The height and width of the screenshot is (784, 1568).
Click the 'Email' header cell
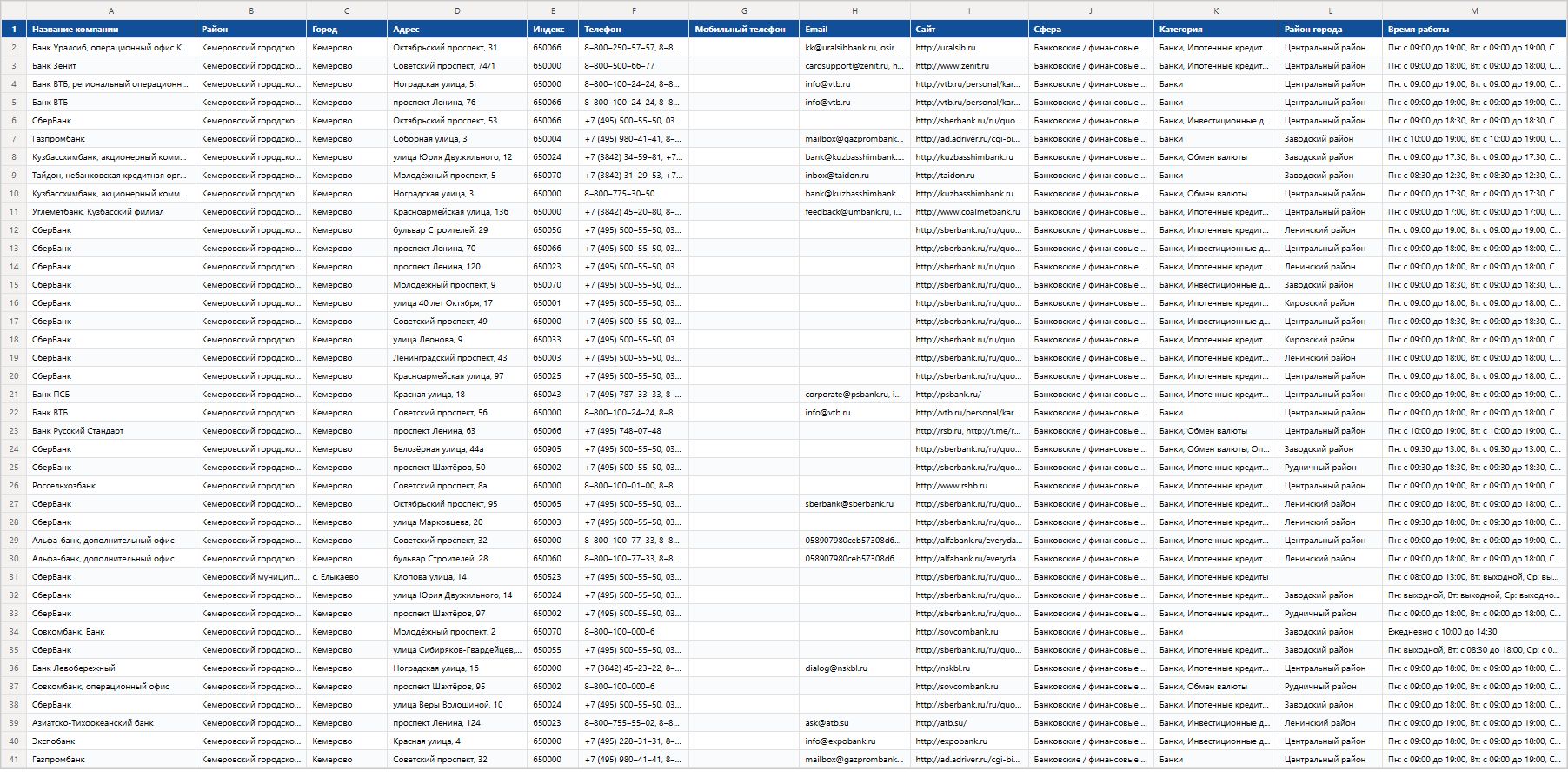point(854,30)
